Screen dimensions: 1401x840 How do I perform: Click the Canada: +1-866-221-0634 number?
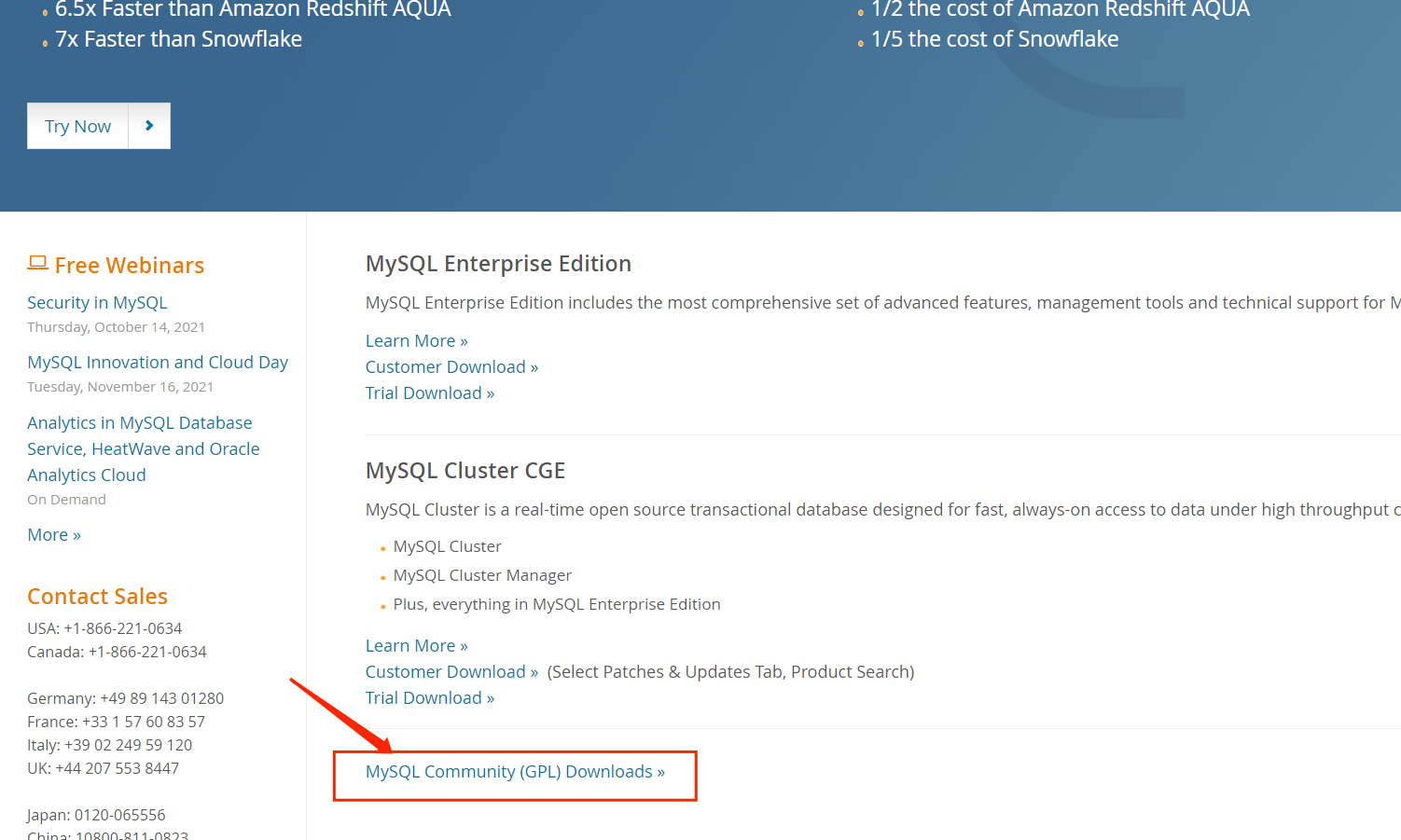tap(117, 653)
